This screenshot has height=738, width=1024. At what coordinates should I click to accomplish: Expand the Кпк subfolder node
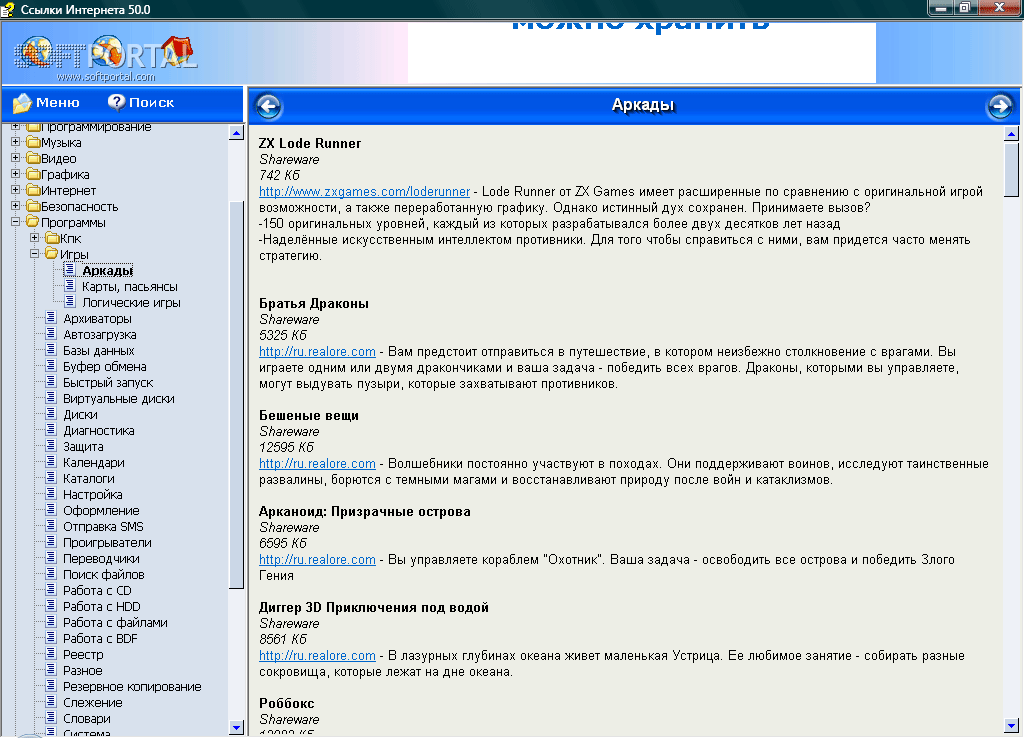tap(35, 238)
